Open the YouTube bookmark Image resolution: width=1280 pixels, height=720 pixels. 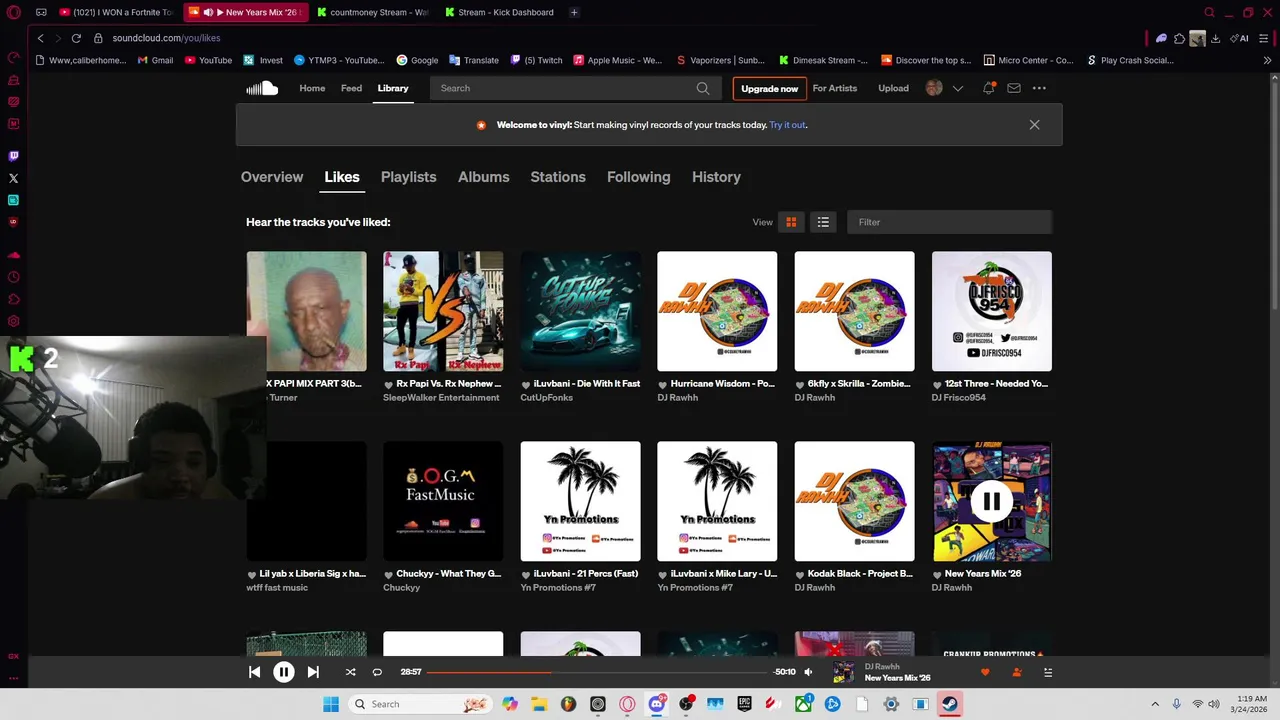pyautogui.click(x=208, y=60)
